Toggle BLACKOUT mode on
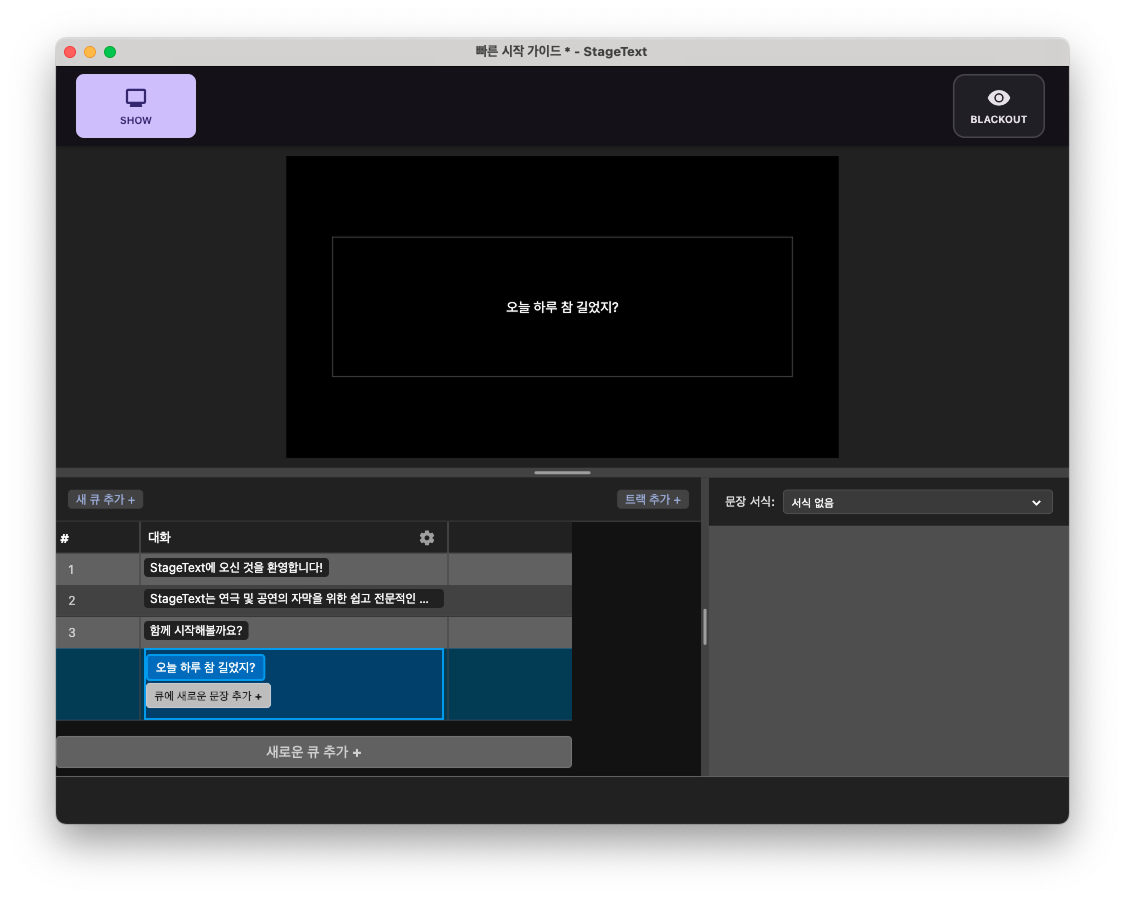1125x898 pixels. tap(998, 105)
